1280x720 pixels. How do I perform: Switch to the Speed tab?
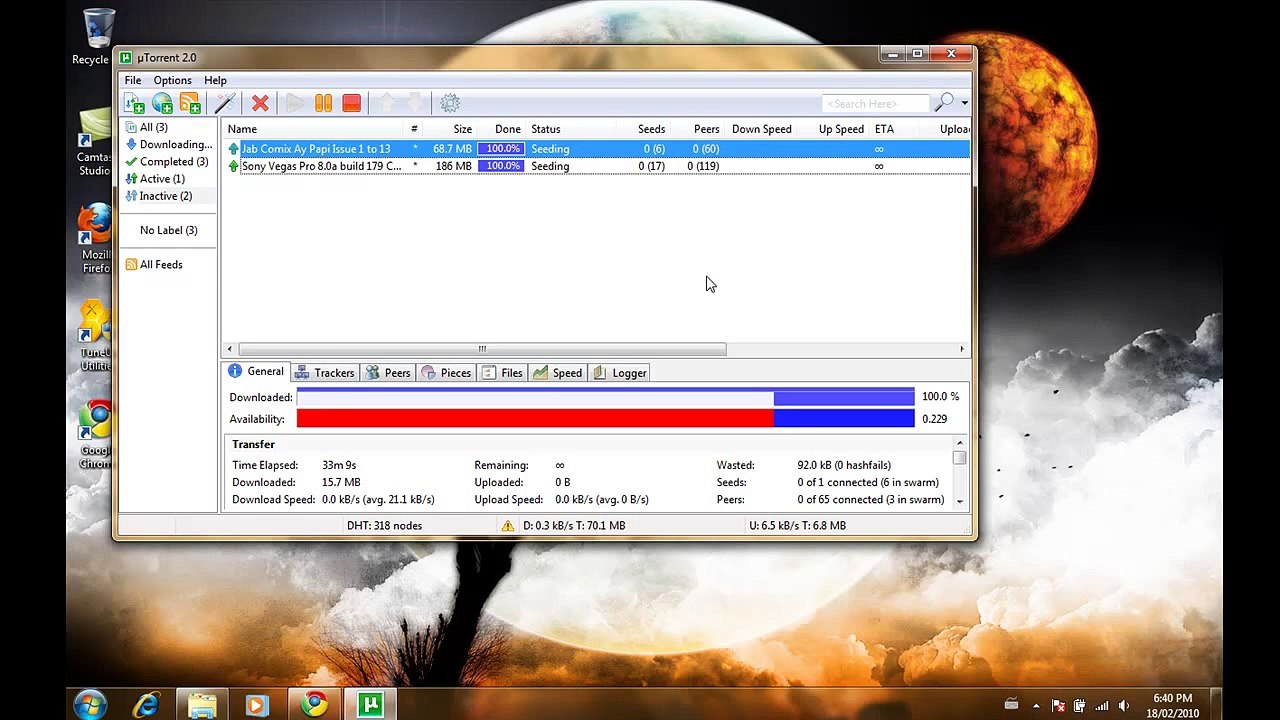click(x=558, y=373)
